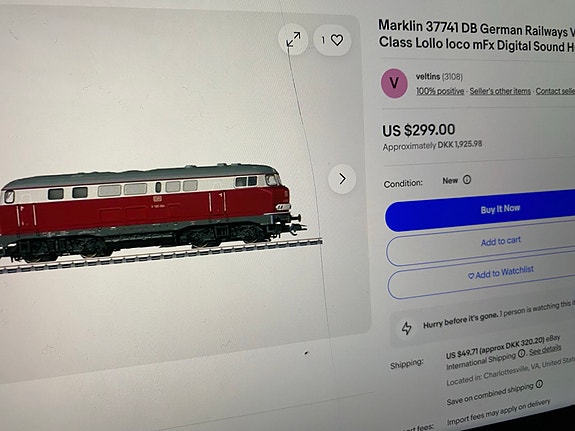Visit the veltins seller profile
575x431 pixels.
[428, 76]
